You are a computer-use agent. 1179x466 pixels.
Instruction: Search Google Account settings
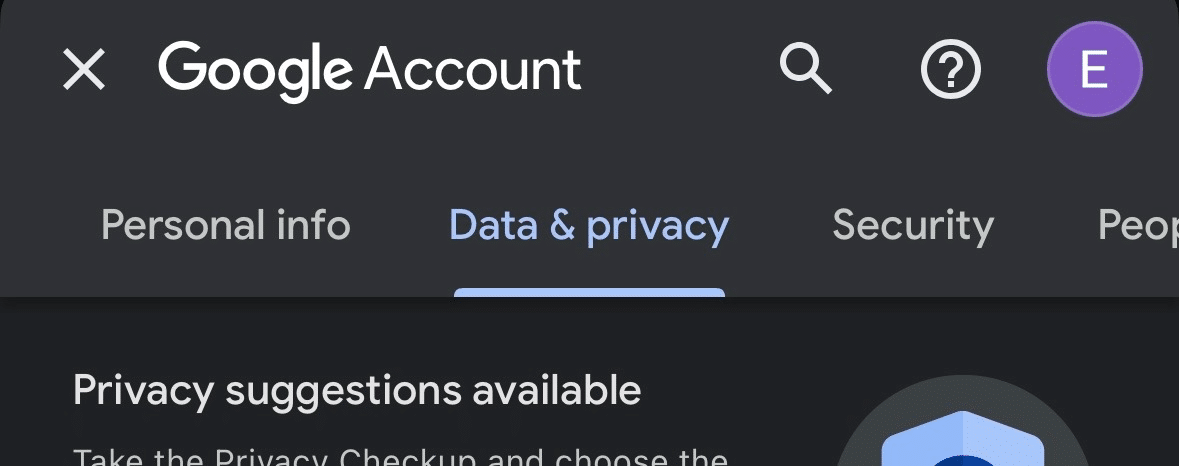coord(805,68)
